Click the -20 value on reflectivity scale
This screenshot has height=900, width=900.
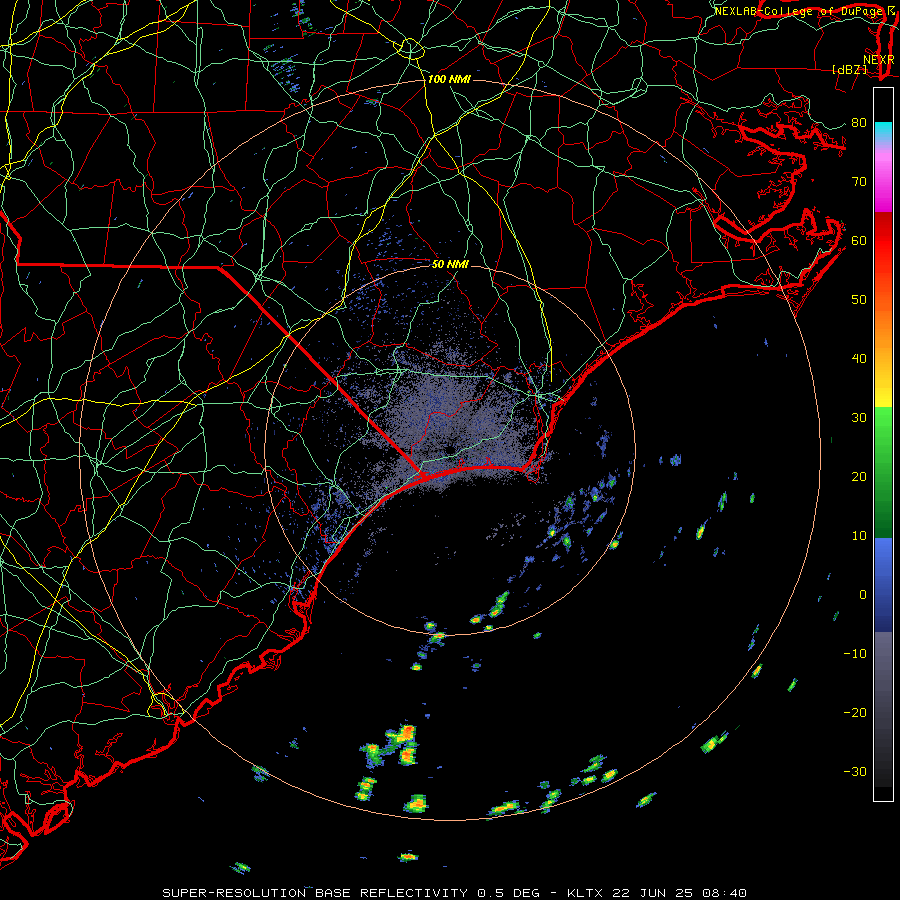click(855, 712)
